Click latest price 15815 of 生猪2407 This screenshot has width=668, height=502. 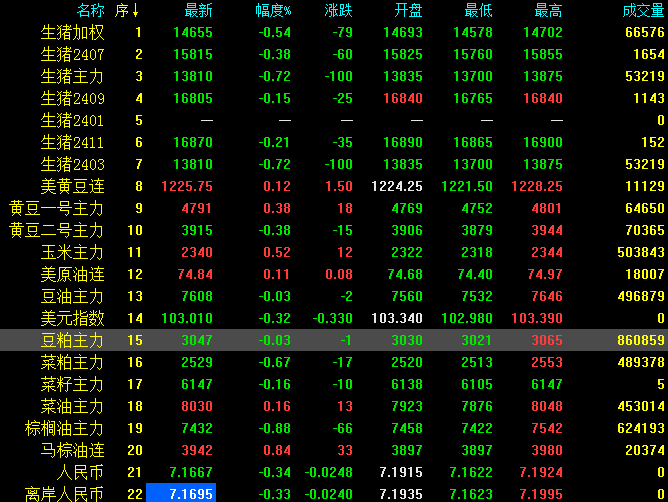pyautogui.click(x=193, y=55)
